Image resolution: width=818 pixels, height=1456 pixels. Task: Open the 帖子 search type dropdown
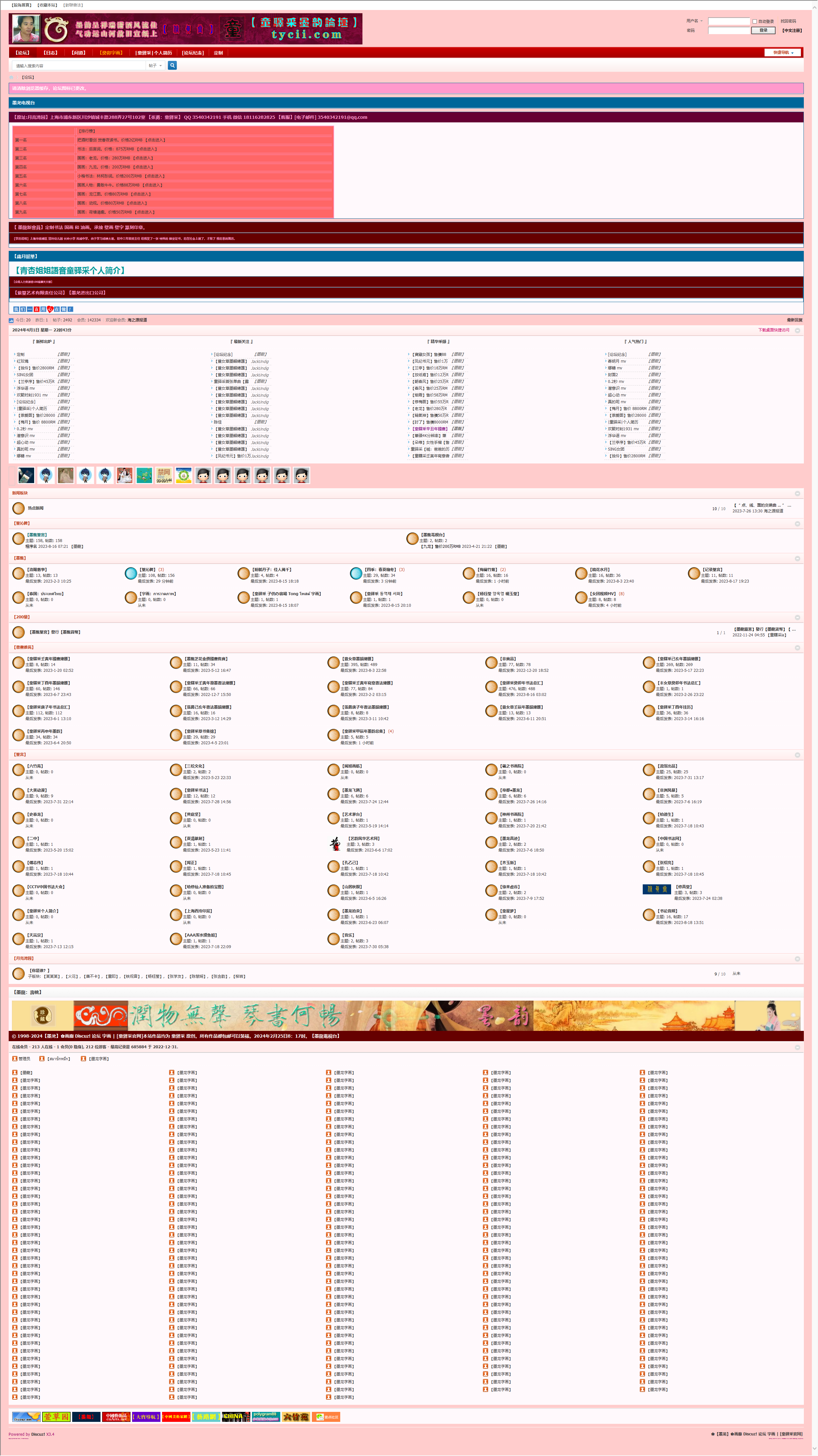coord(155,66)
